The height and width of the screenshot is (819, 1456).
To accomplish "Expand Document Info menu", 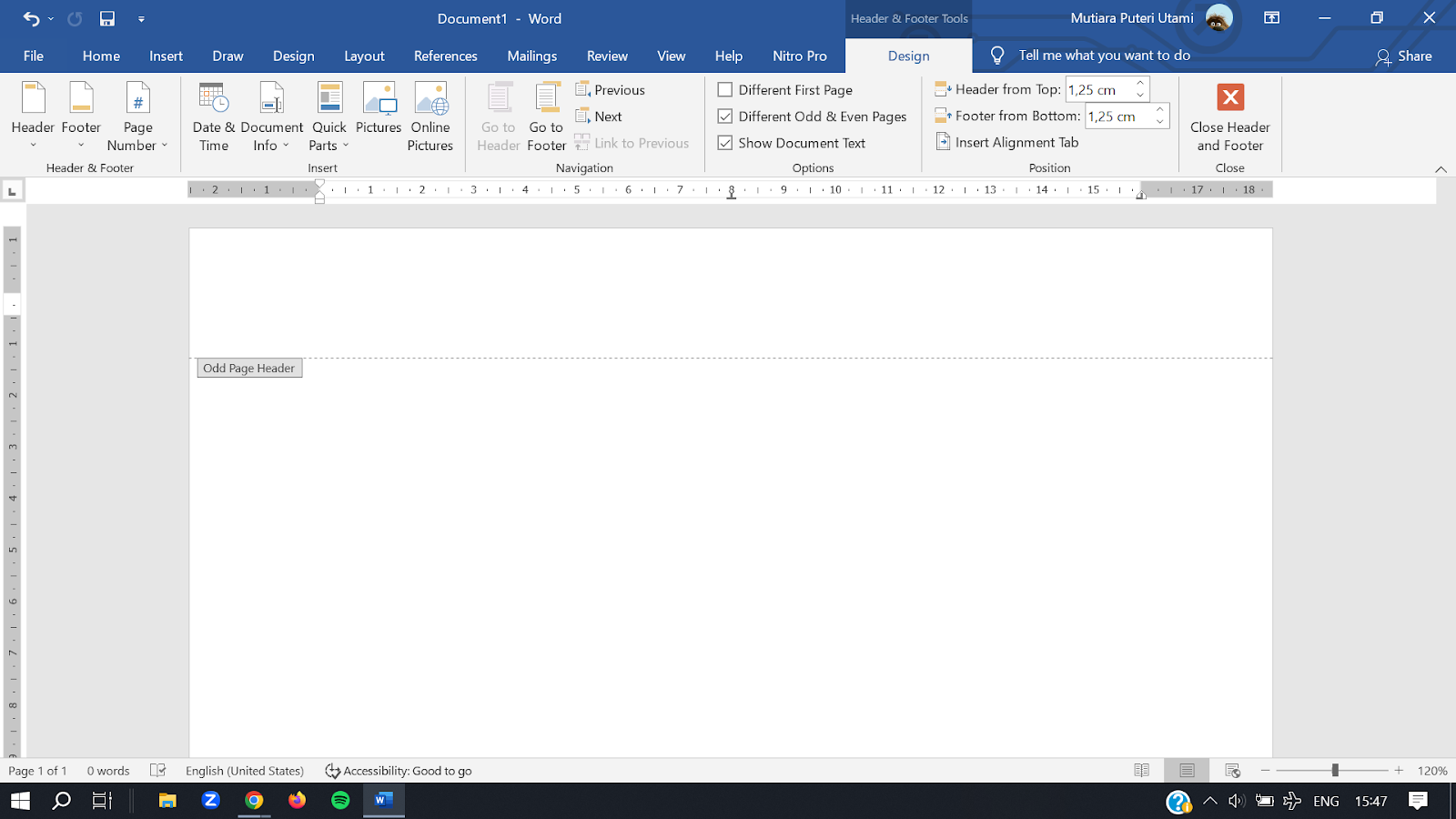I will tap(271, 116).
